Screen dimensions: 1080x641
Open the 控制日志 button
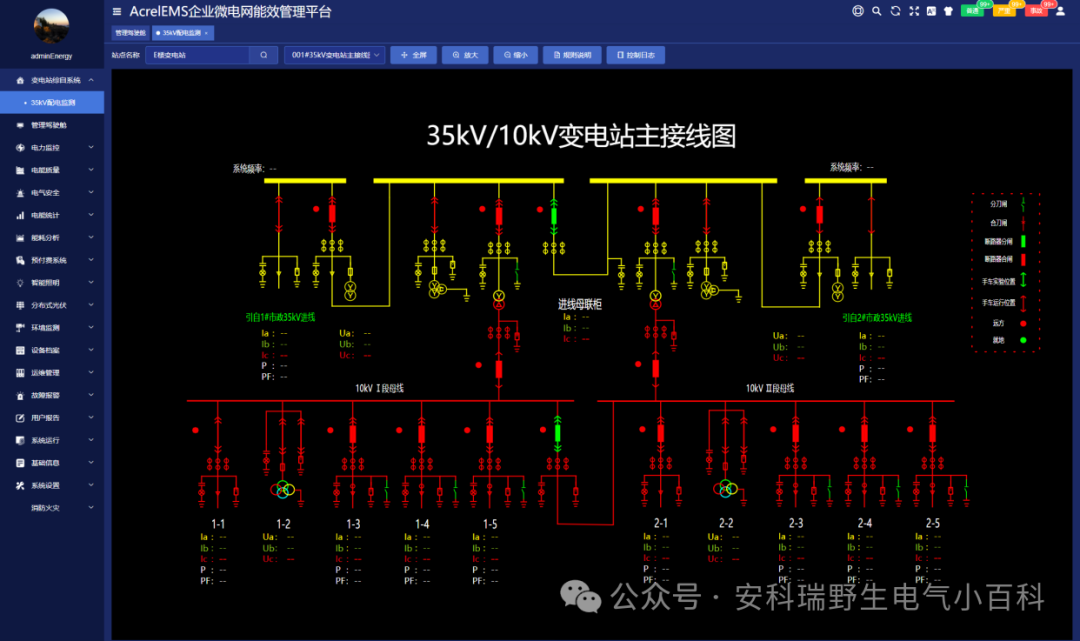636,55
